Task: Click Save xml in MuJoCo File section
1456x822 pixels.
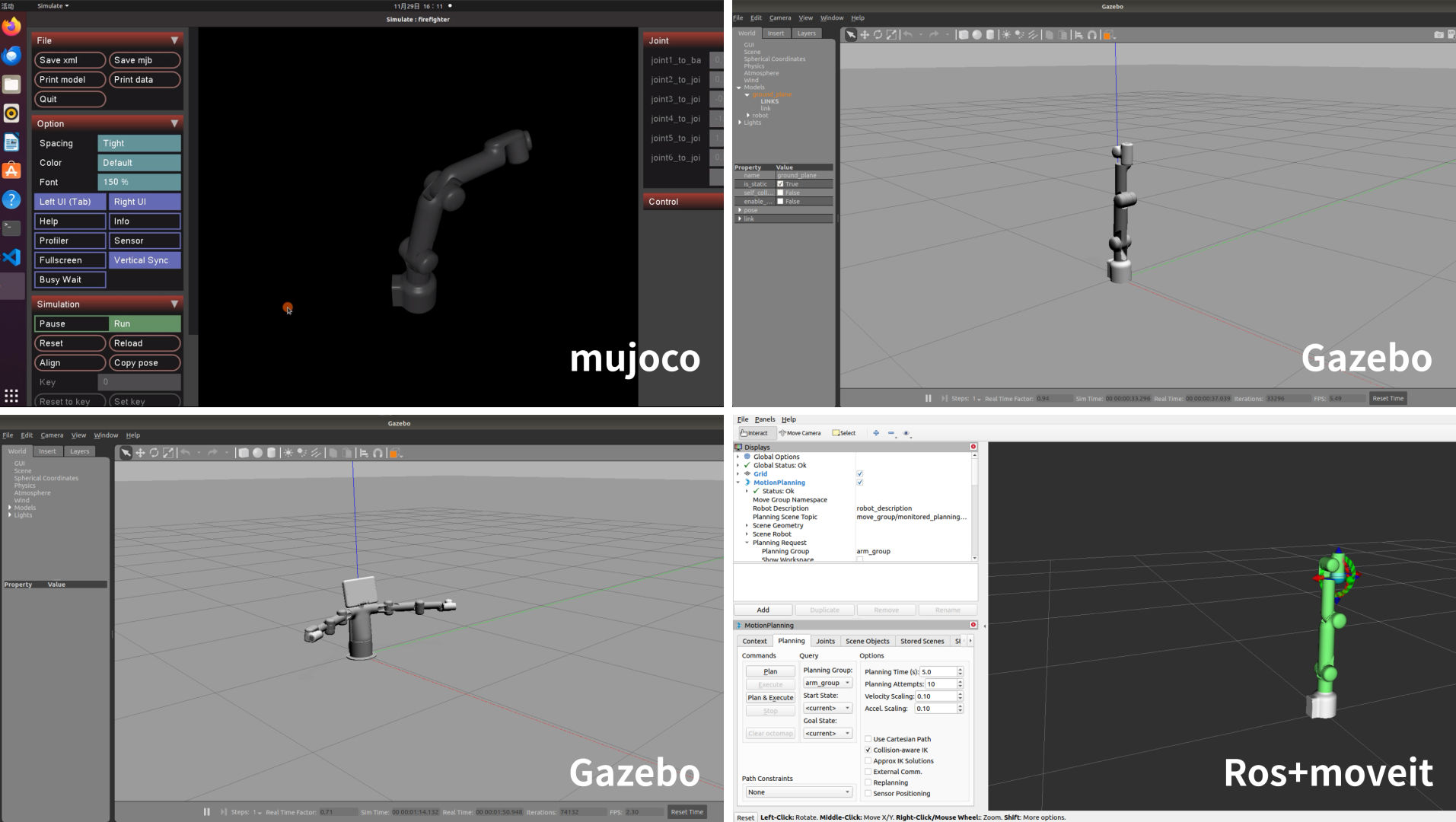Action: [70, 60]
